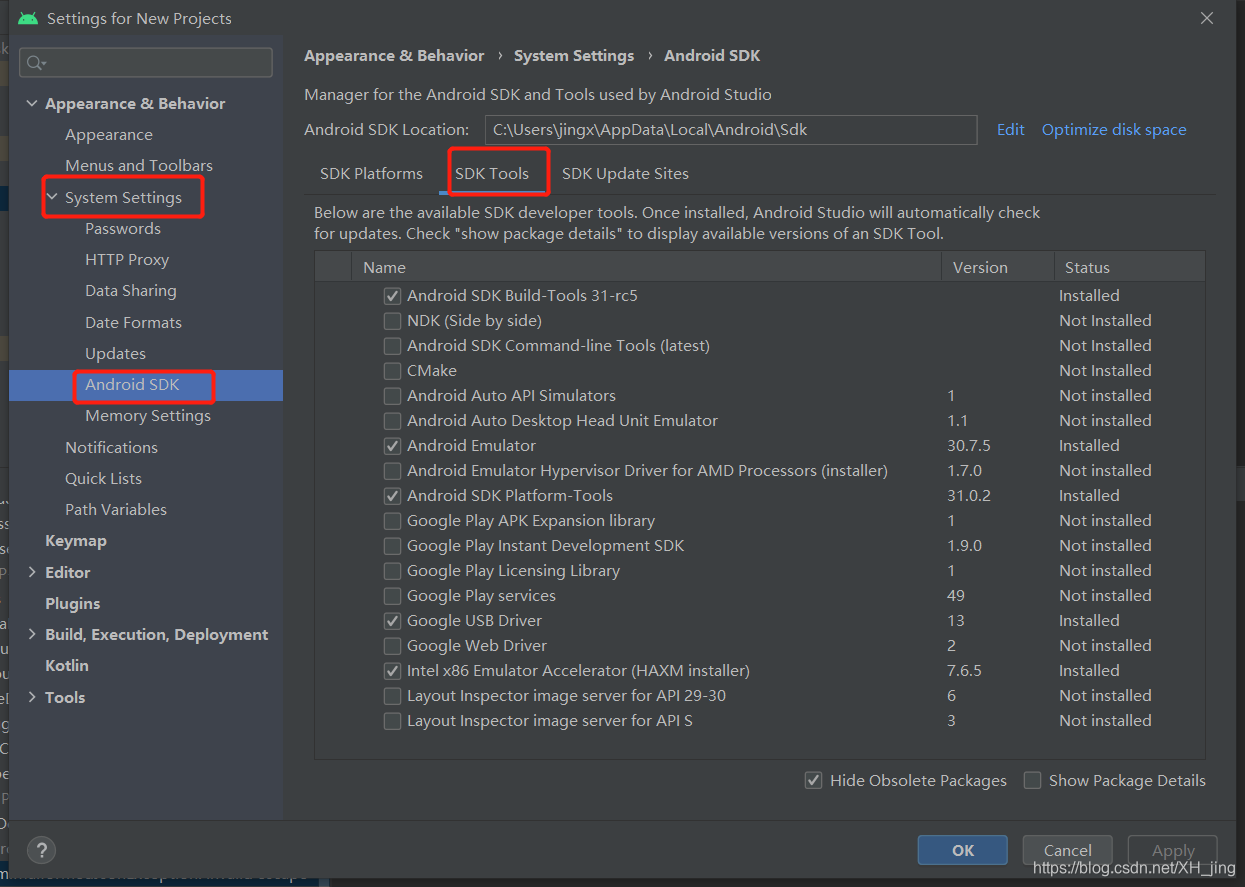Collapse the Appearance & Behavior section
Screen dimensions: 1245x887
[x=32, y=104]
